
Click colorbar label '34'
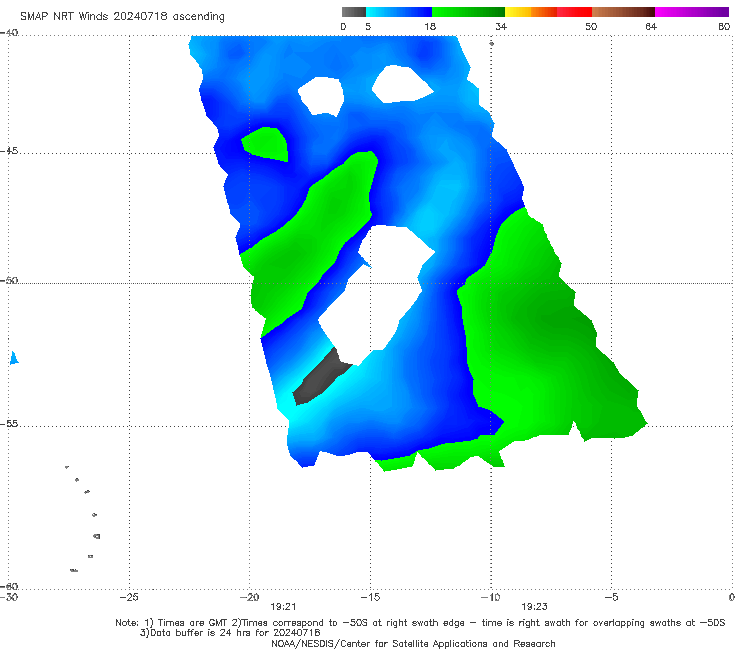pos(501,26)
